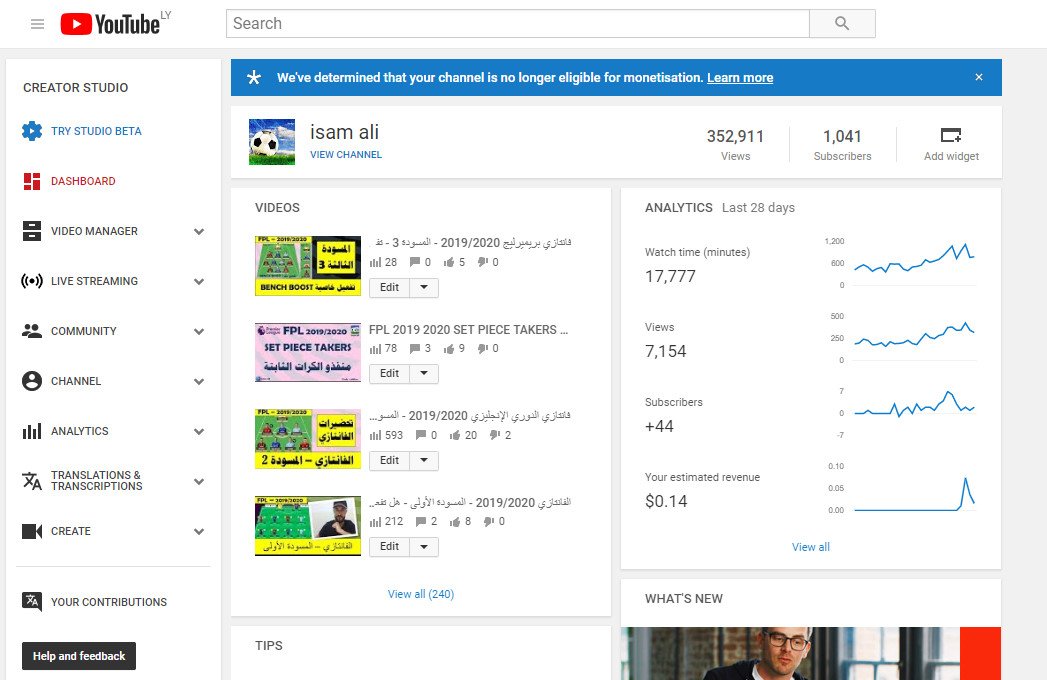Click Edit button for SET PIECE TAKERS video
The width and height of the screenshot is (1047, 680).
389,373
